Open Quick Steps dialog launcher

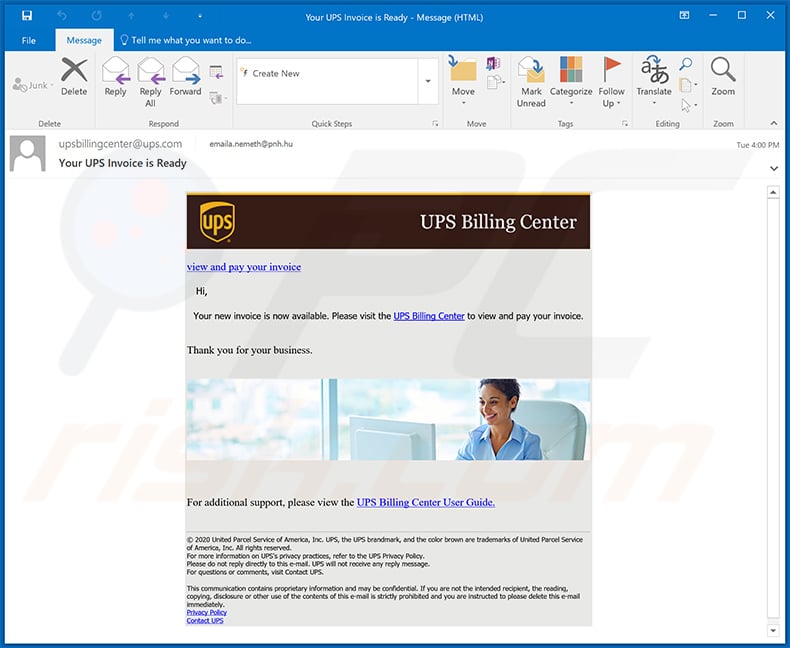(435, 123)
